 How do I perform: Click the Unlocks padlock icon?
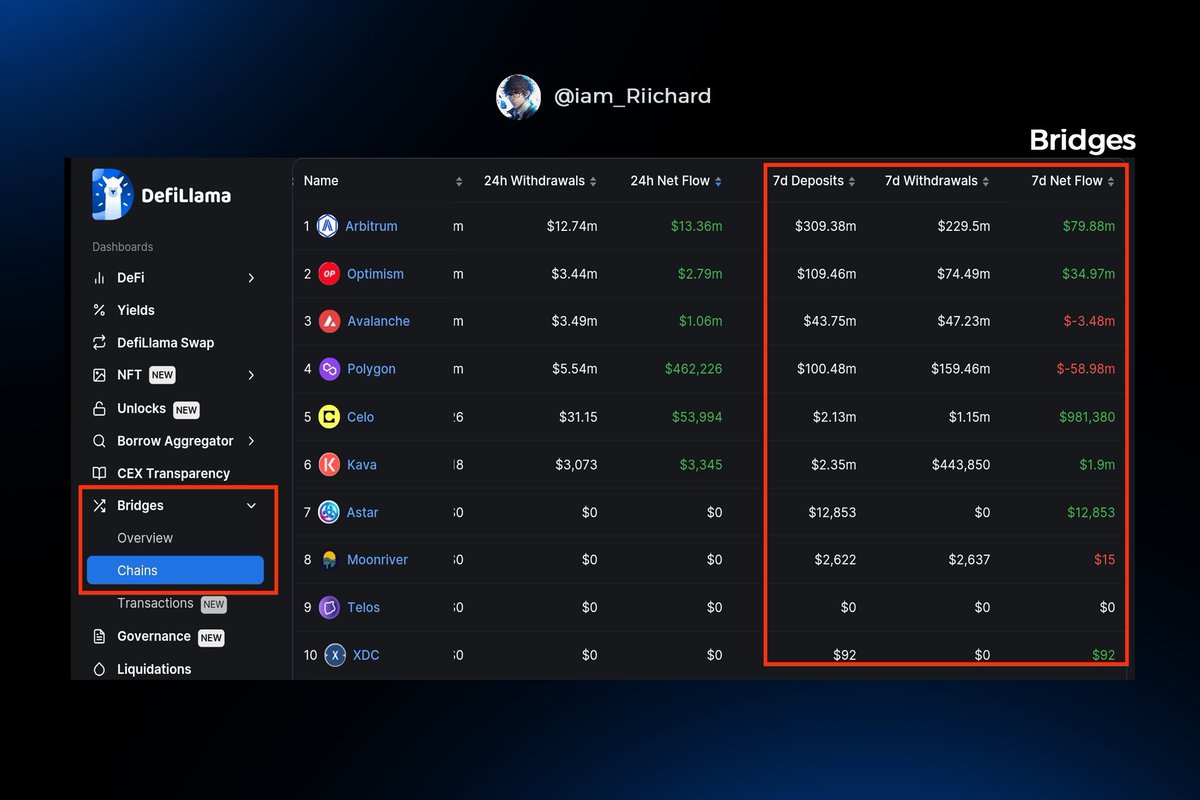coord(99,408)
